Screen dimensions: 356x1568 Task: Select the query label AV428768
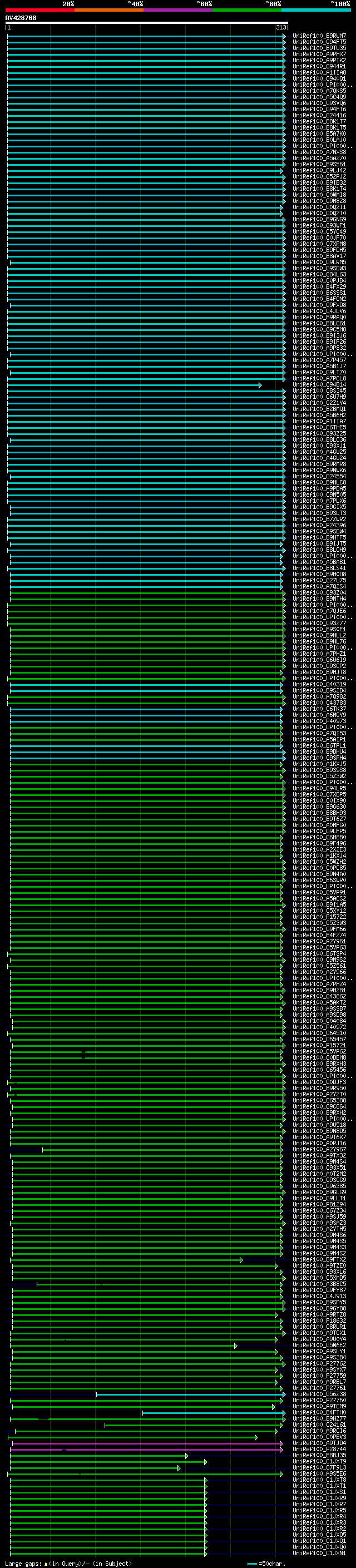point(21,18)
